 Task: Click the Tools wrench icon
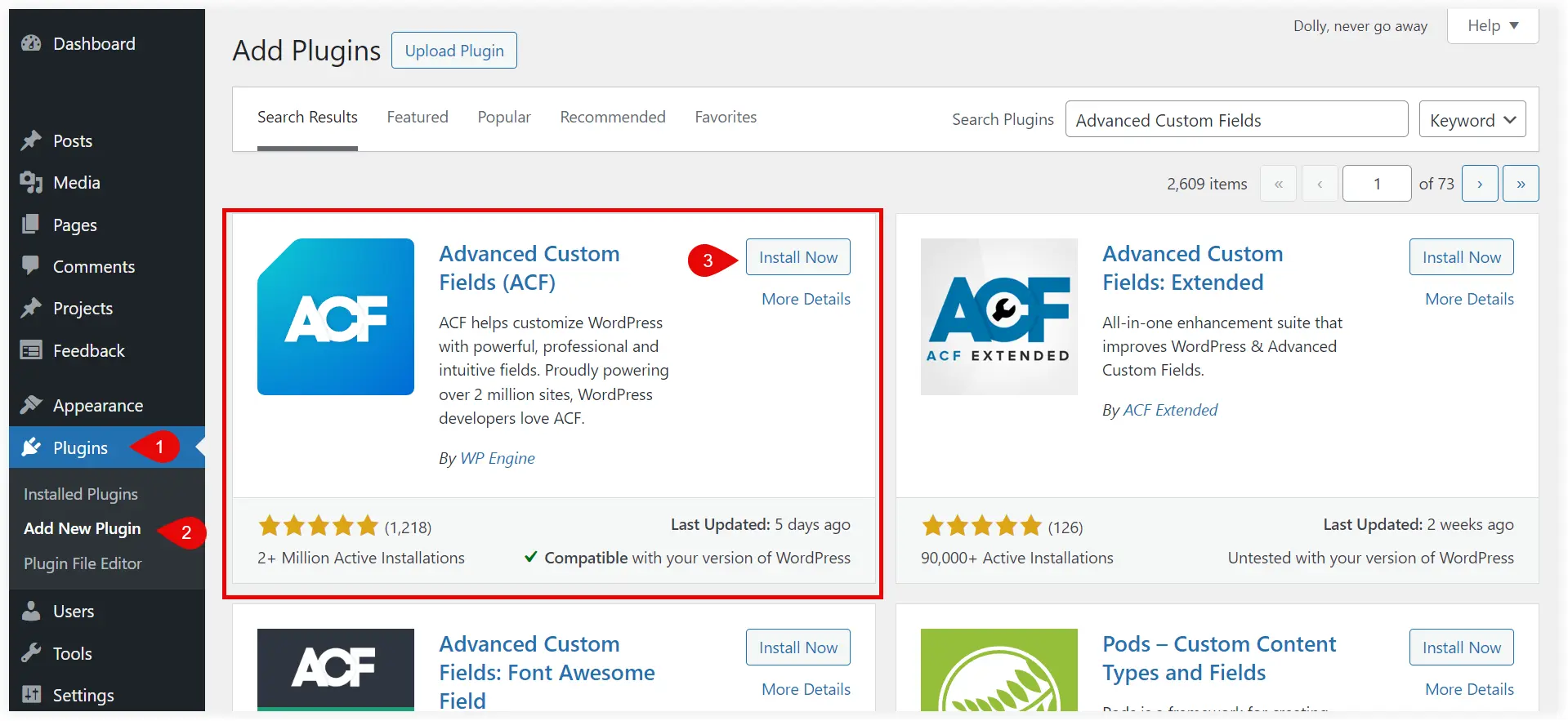(x=31, y=653)
